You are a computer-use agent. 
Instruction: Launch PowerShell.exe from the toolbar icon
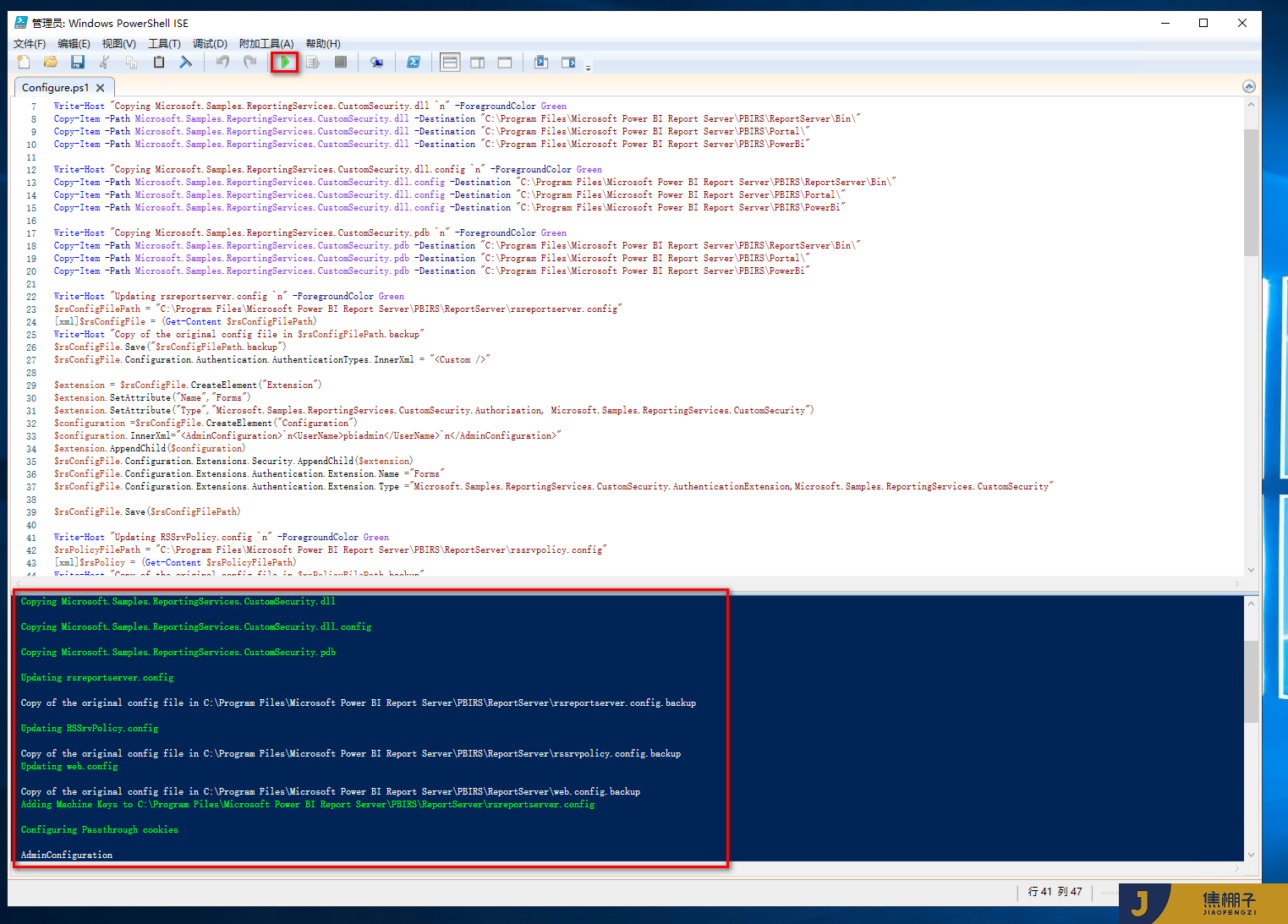[414, 62]
